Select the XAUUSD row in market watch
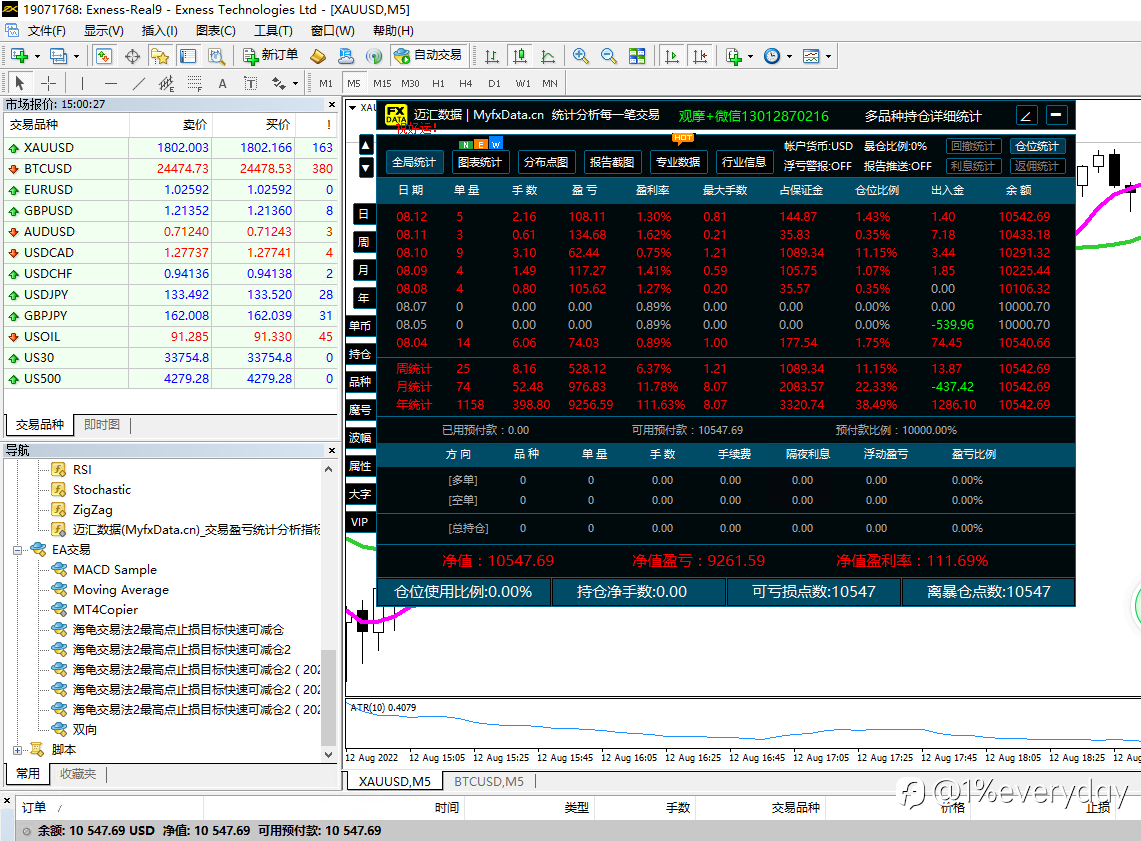 point(172,148)
